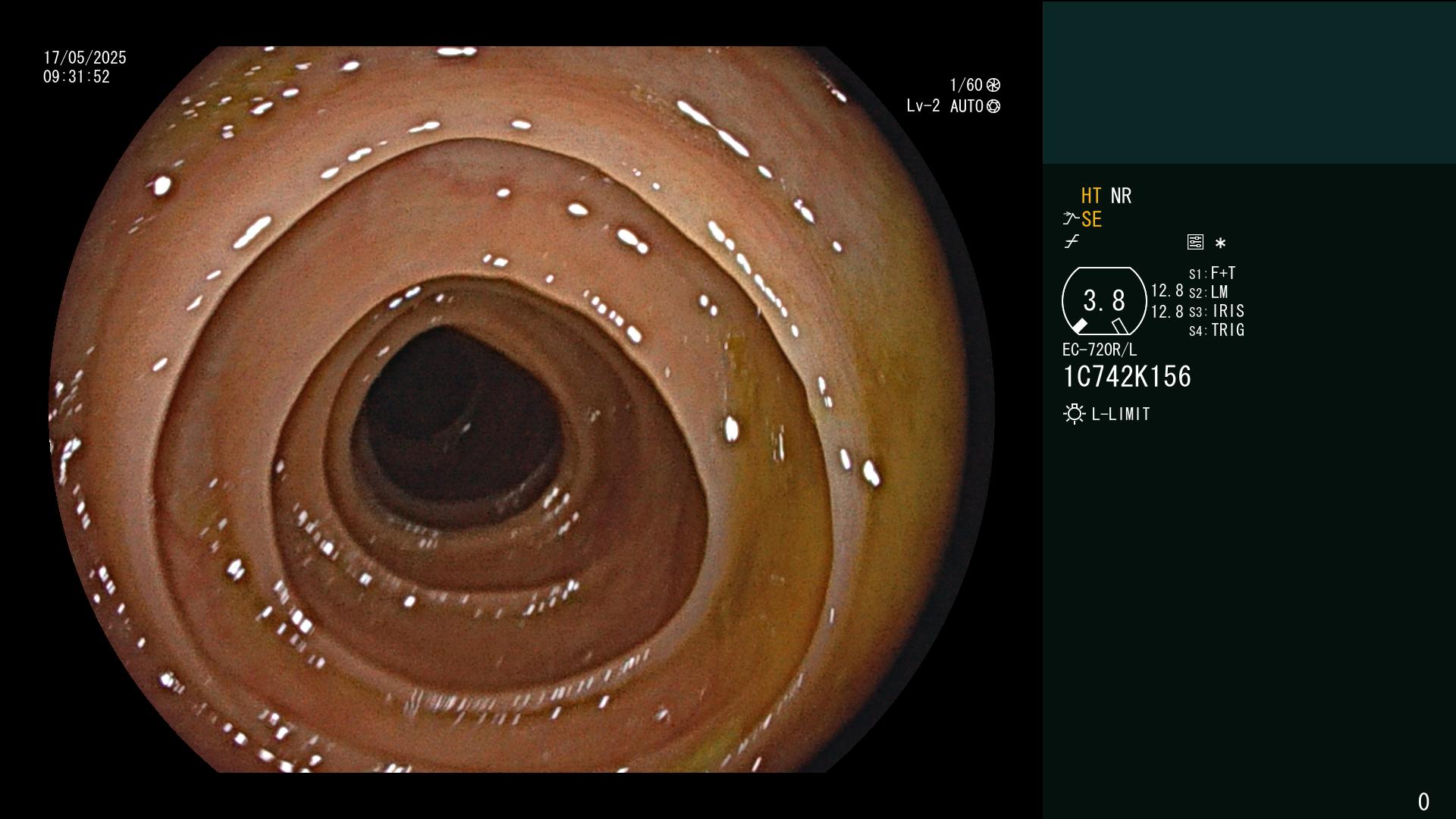Click the serial number 1C742K156

pyautogui.click(x=1127, y=377)
